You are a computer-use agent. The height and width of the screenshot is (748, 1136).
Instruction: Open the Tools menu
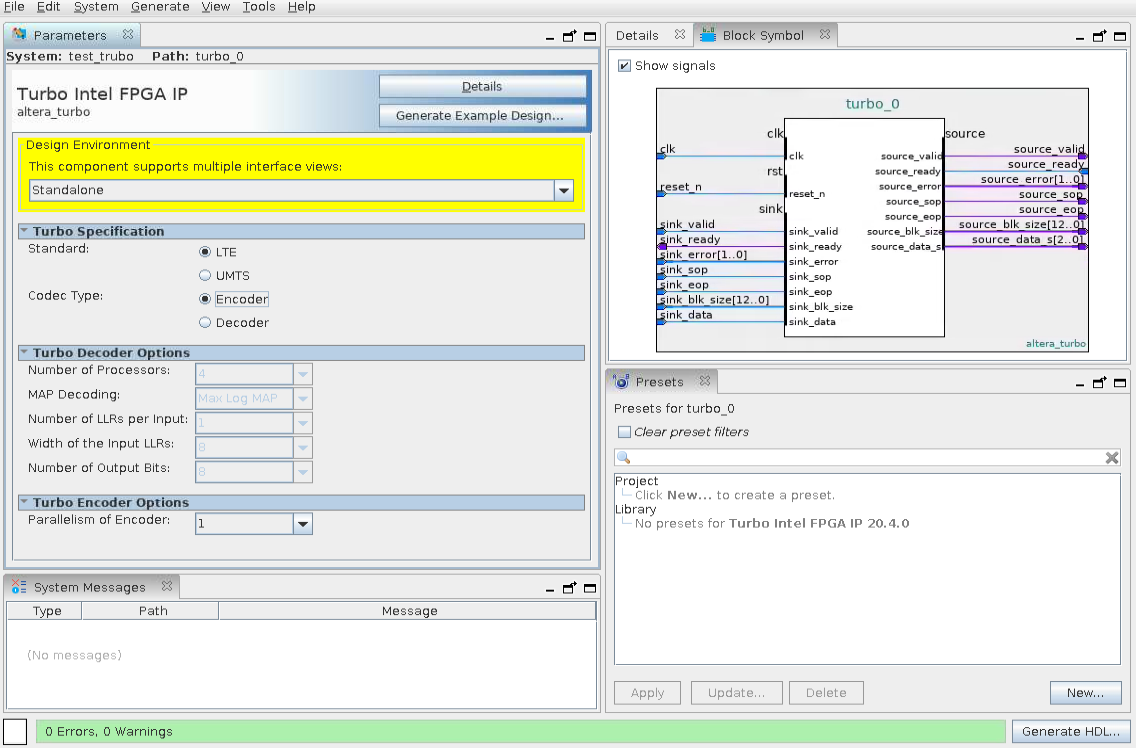pyautogui.click(x=259, y=7)
